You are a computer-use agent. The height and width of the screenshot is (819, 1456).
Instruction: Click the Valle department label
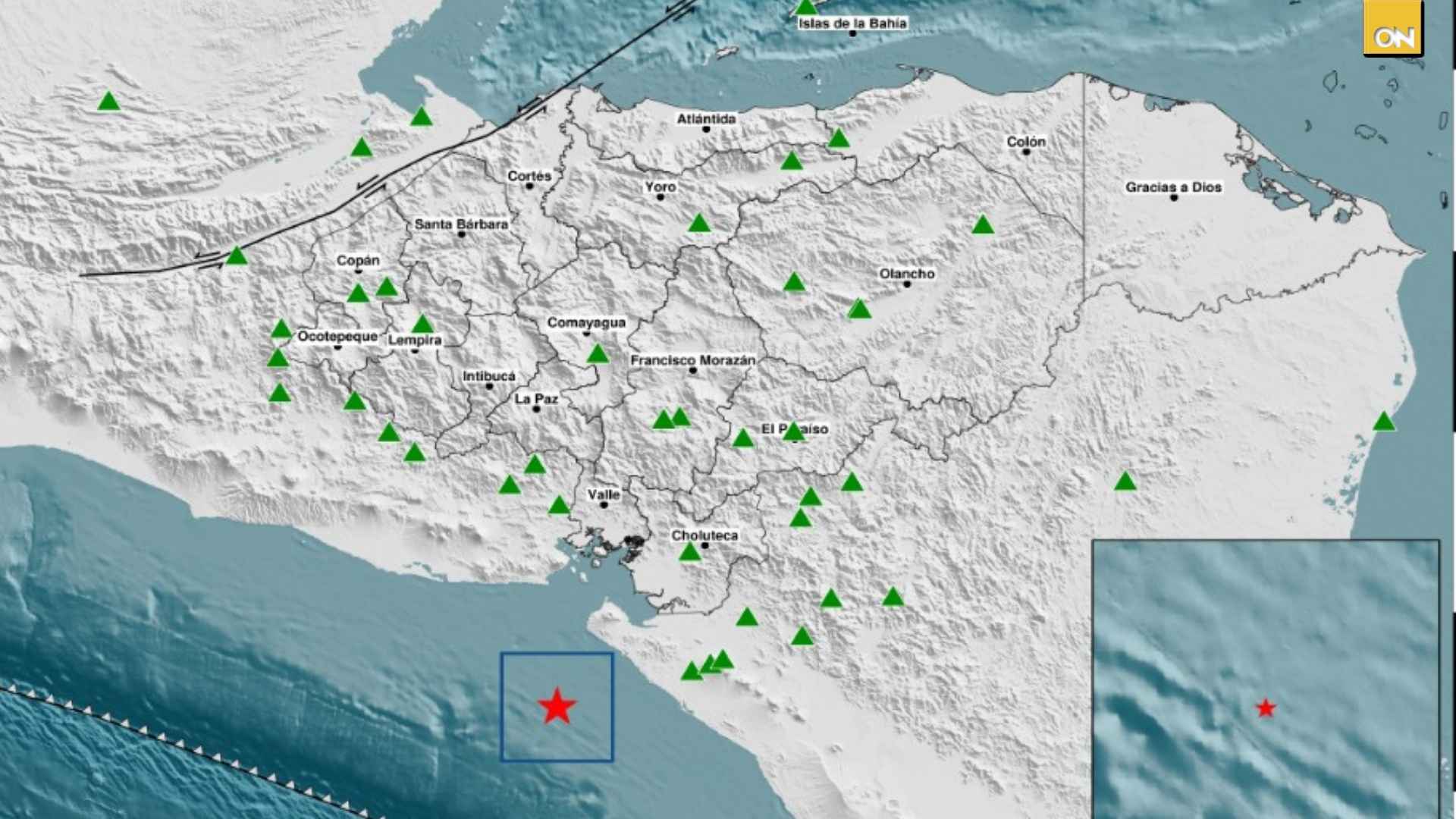[604, 494]
